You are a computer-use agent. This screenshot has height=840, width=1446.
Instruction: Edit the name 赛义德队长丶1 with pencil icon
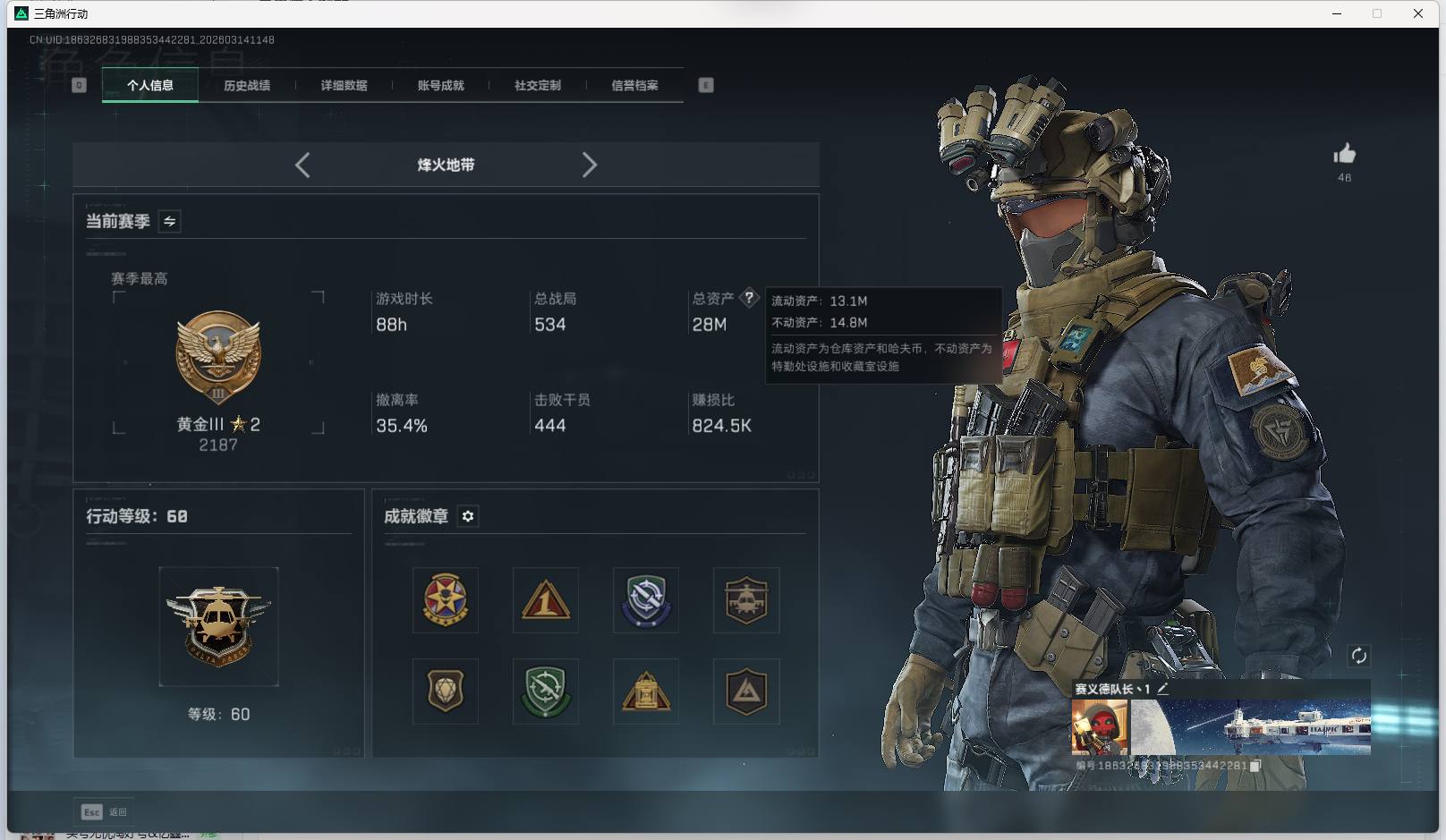click(x=1162, y=689)
